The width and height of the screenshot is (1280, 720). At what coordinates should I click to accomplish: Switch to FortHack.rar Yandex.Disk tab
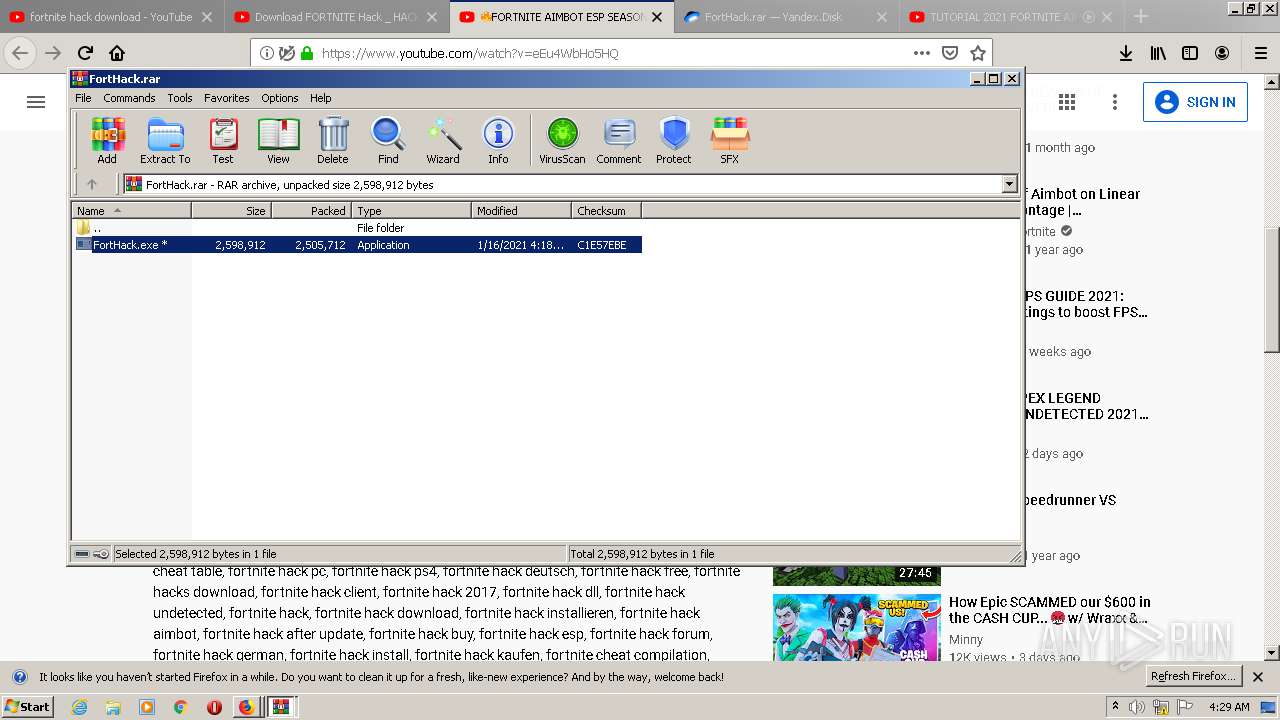[786, 17]
